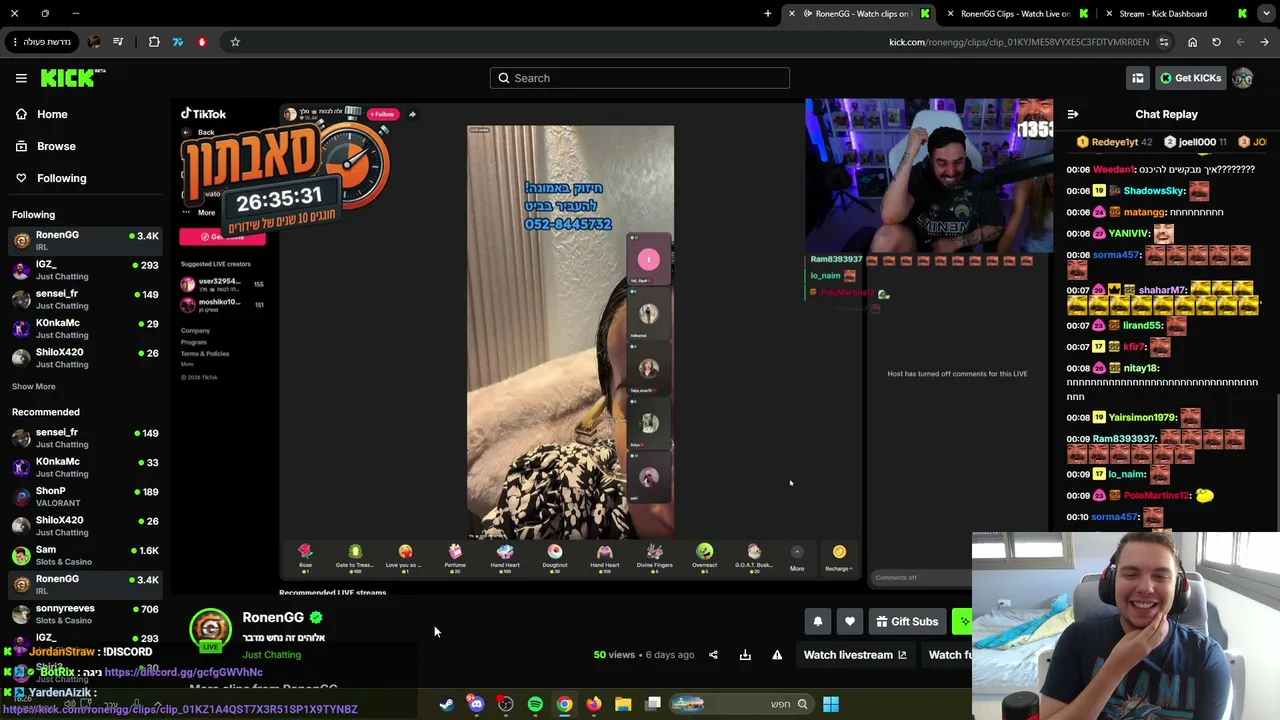The width and height of the screenshot is (1280, 720).
Task: Click Yairsimon1979 username in chat
Action: tap(1142, 417)
